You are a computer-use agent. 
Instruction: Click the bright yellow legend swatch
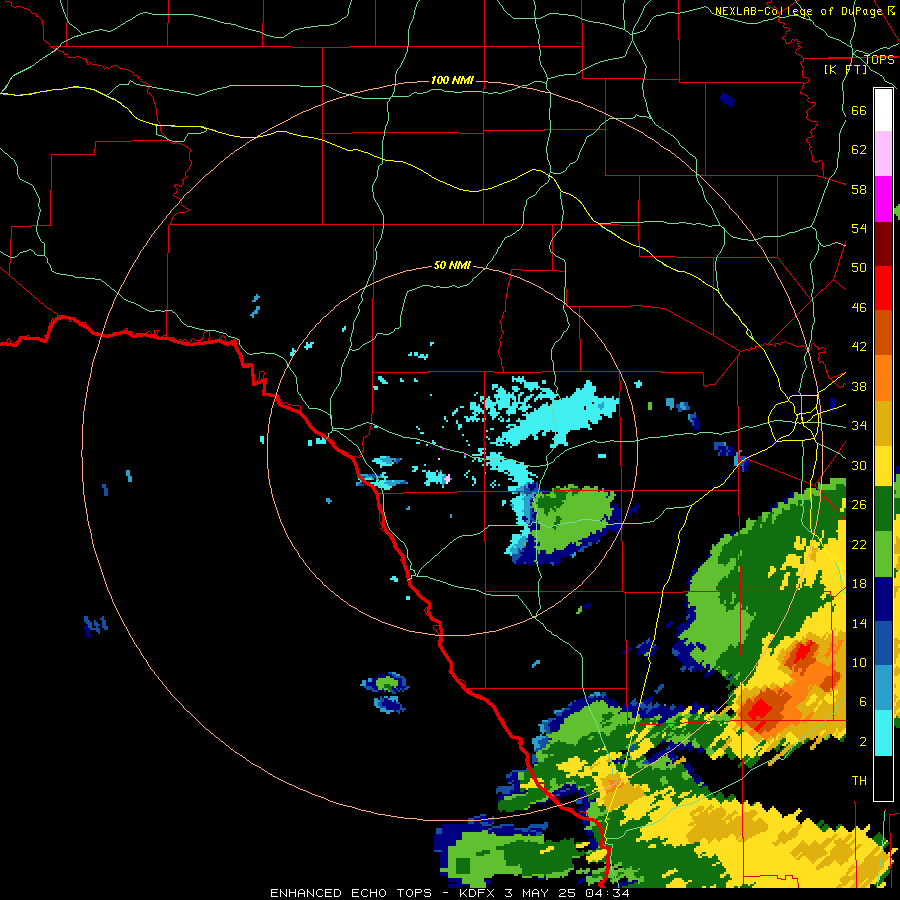coord(883,465)
